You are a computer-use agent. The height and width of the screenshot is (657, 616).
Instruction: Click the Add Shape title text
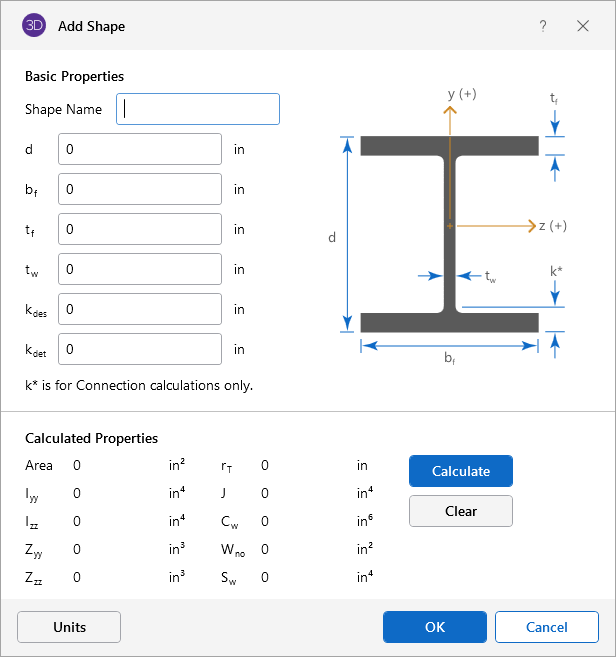pos(92,26)
